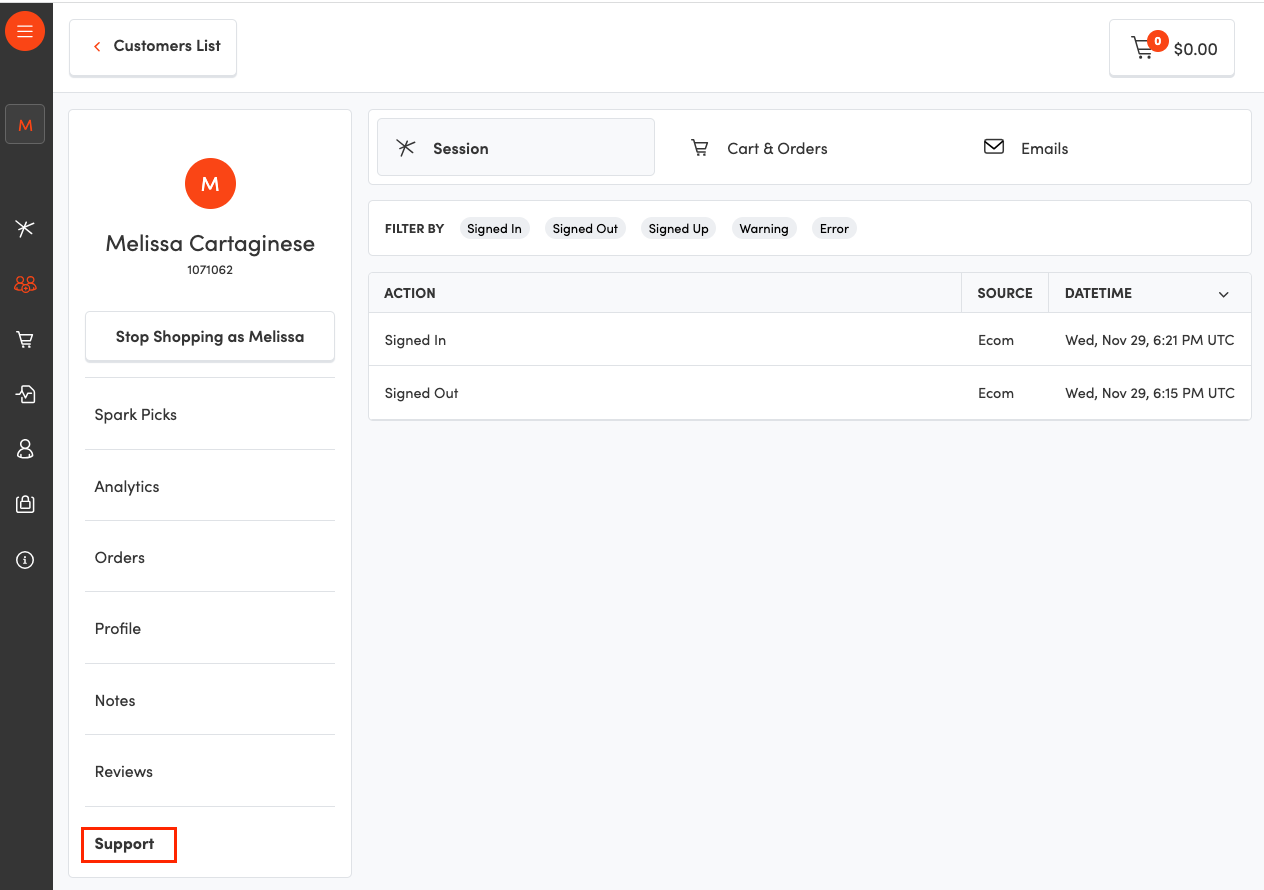
Task: Toggle the Error filter chip
Action: (x=834, y=229)
